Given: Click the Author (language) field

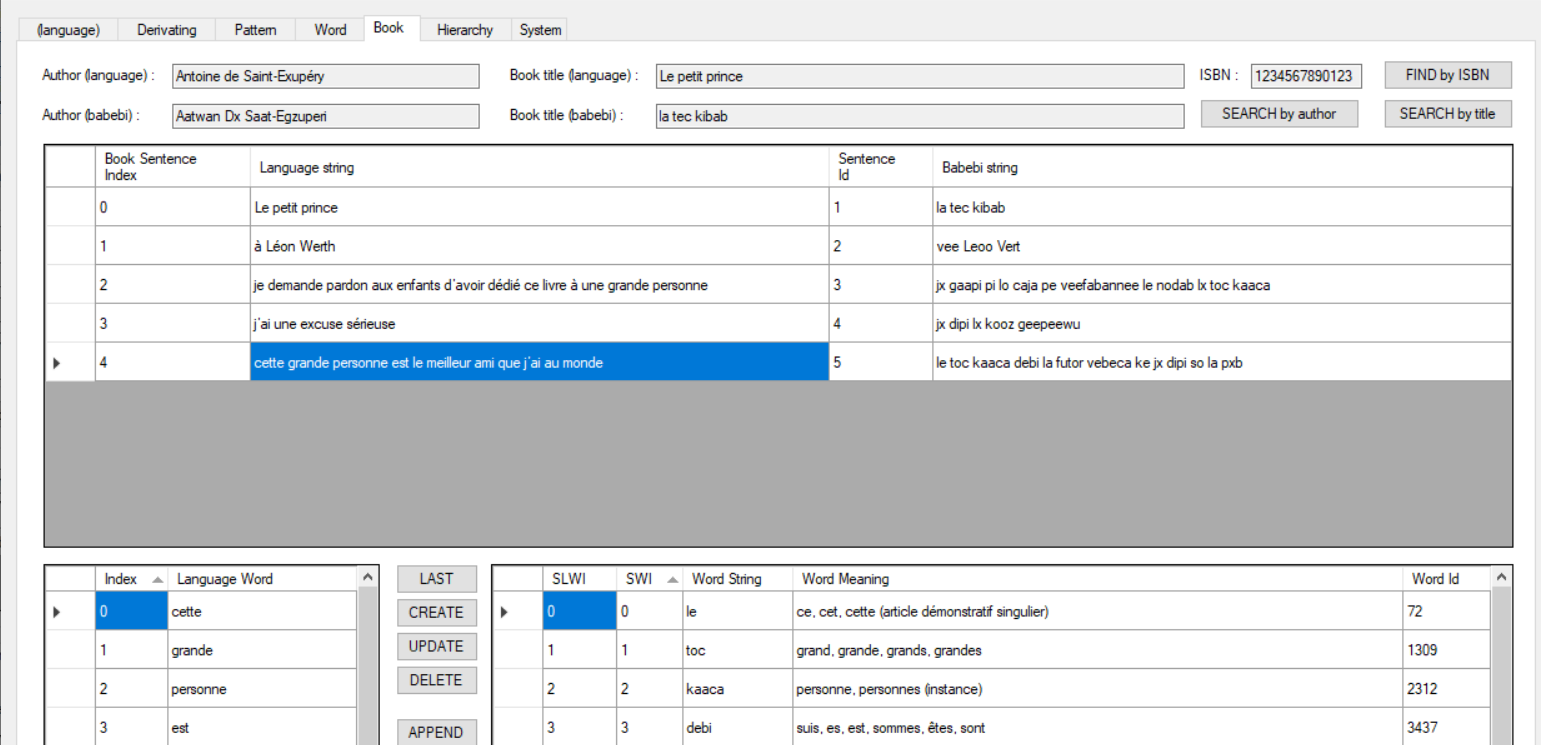Looking at the screenshot, I should [324, 76].
